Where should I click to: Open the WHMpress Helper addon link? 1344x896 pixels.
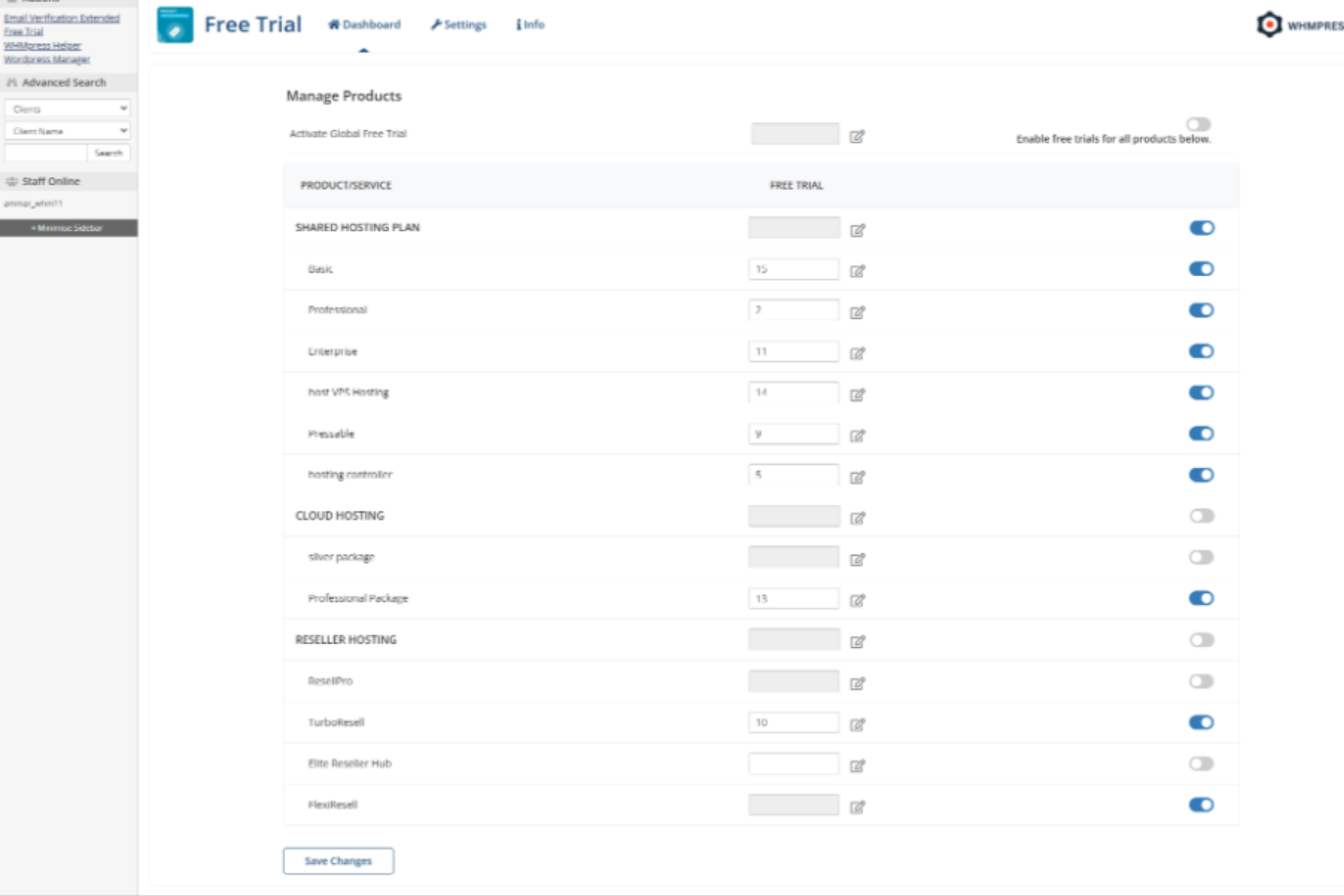42,45
